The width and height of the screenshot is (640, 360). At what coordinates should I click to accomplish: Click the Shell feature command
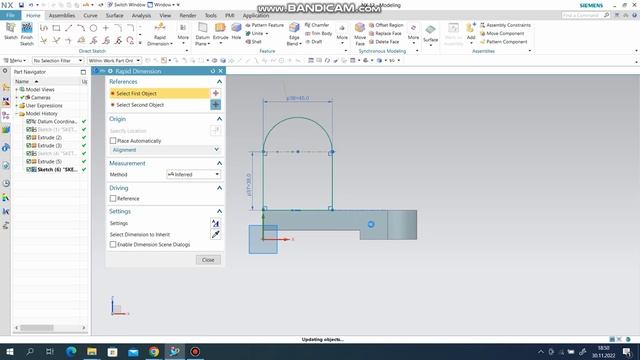[x=253, y=42]
